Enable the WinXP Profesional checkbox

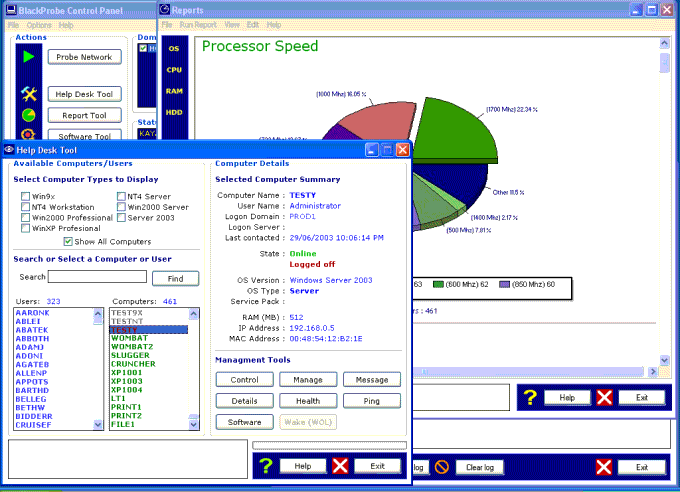click(25, 228)
